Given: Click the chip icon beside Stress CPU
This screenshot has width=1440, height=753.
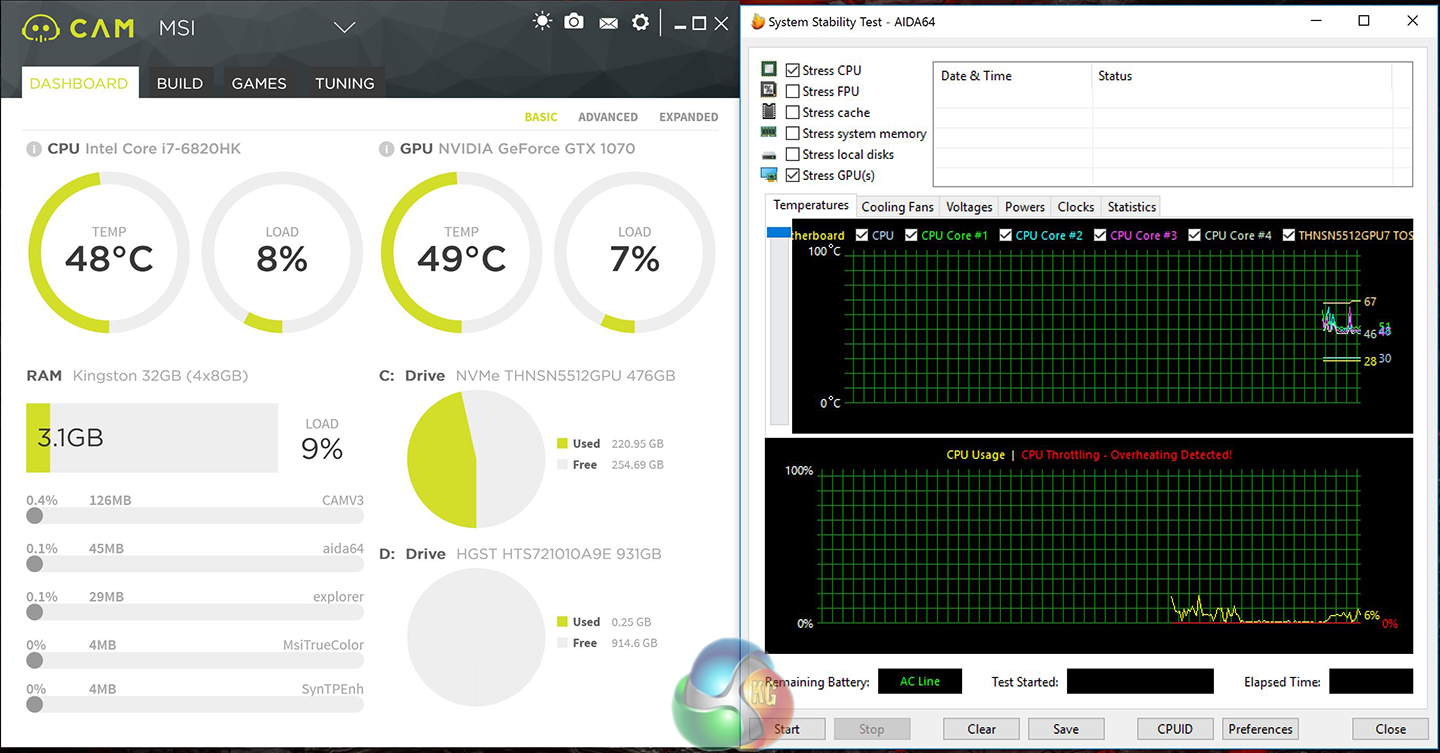Looking at the screenshot, I should point(769,70).
